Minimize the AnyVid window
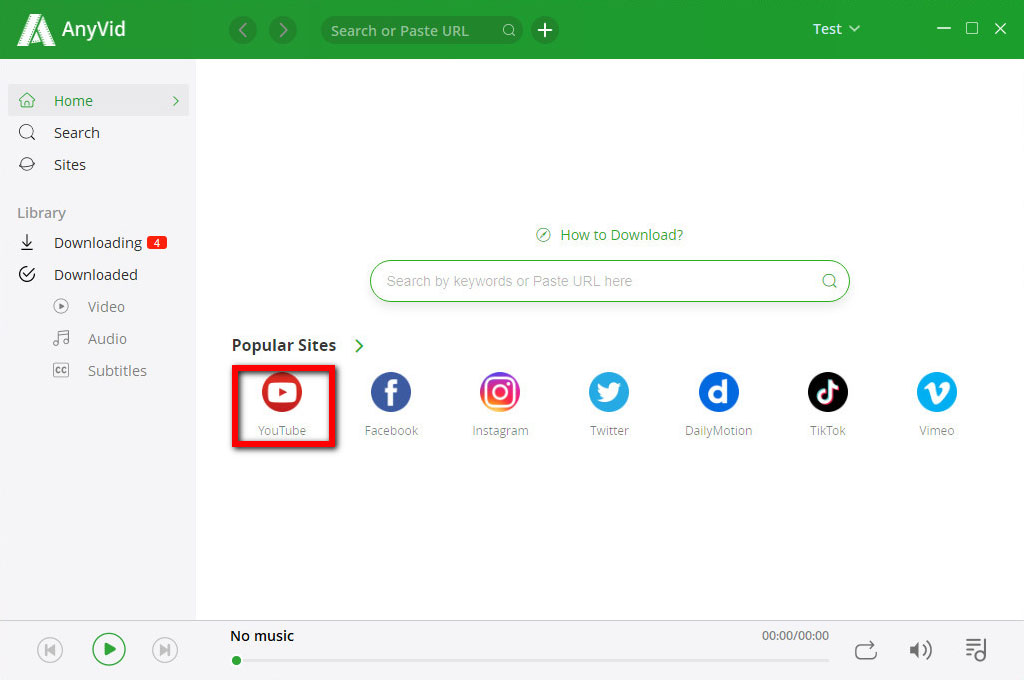 click(944, 29)
